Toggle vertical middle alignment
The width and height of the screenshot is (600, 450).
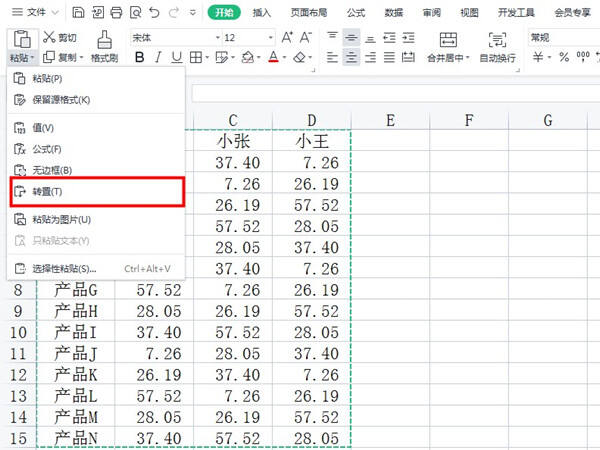pyautogui.click(x=351, y=37)
